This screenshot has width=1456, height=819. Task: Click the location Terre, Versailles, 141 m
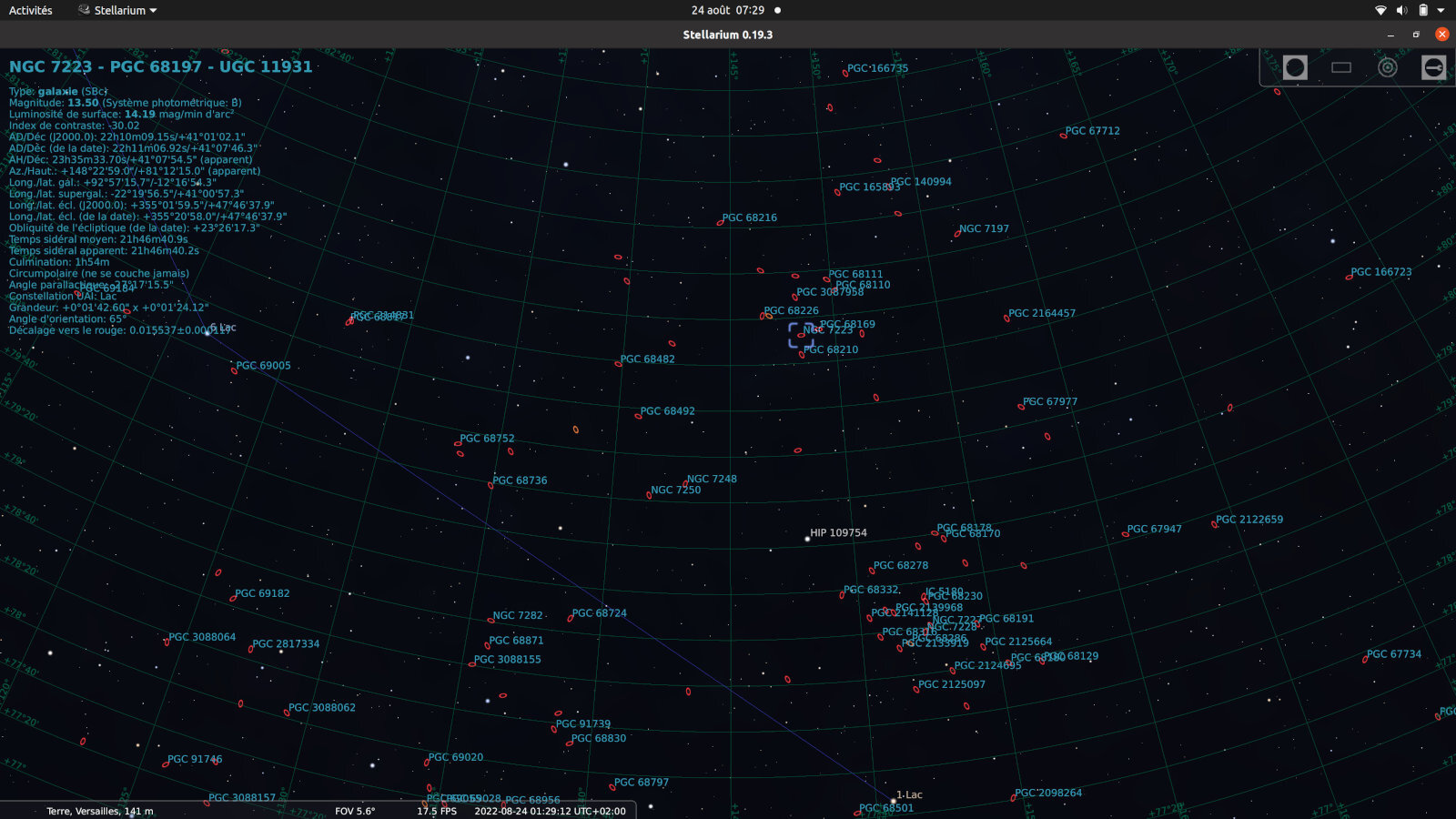click(x=100, y=811)
